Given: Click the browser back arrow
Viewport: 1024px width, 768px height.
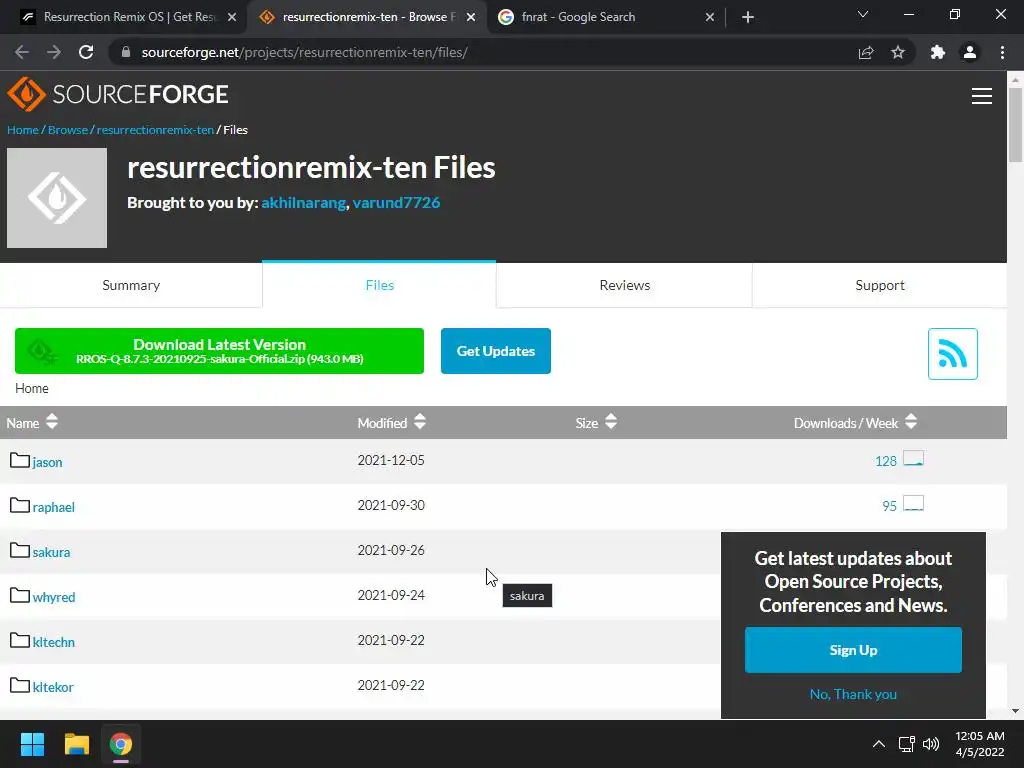Looking at the screenshot, I should point(22,52).
